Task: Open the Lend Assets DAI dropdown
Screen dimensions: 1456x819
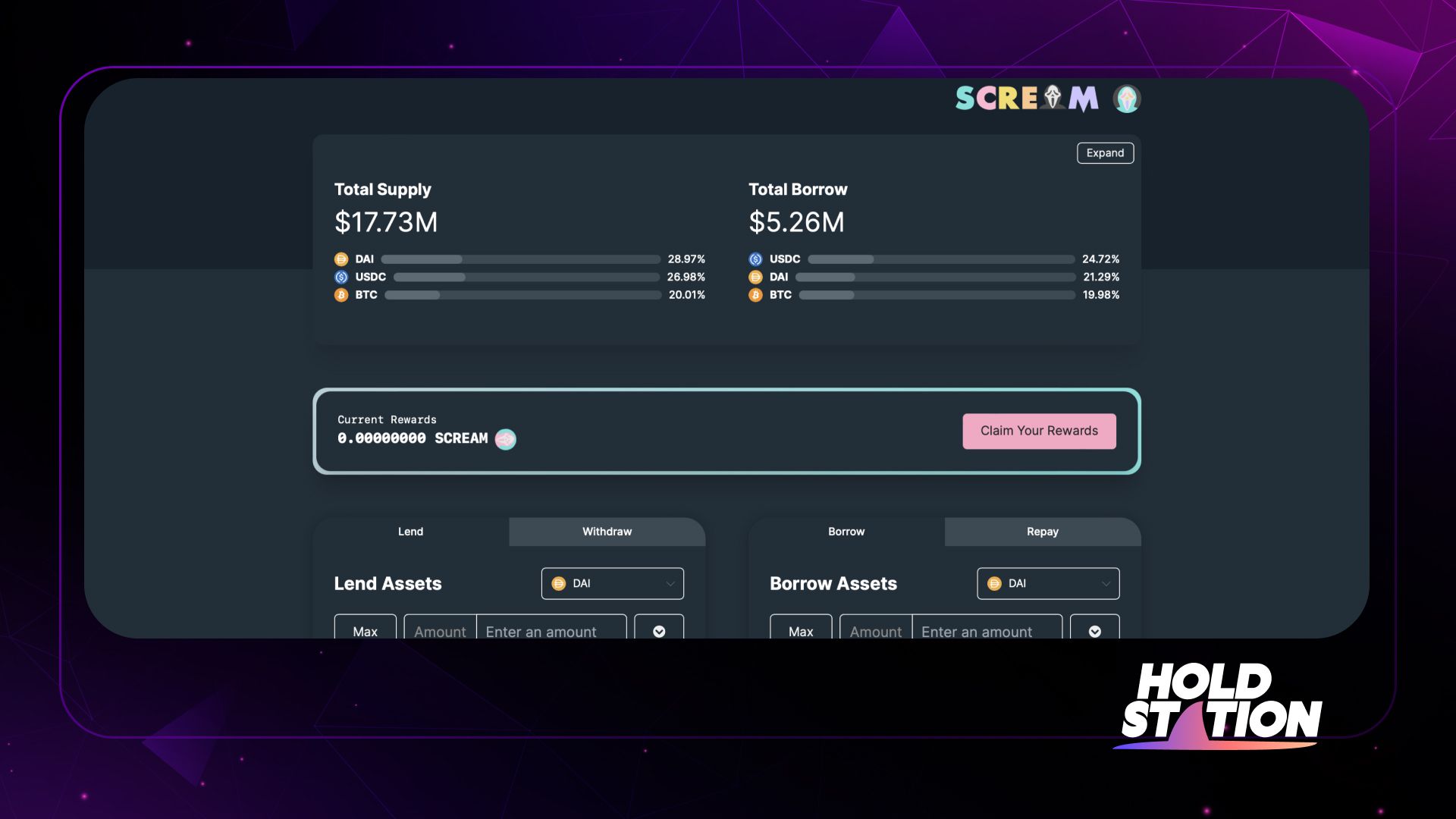Action: point(612,583)
